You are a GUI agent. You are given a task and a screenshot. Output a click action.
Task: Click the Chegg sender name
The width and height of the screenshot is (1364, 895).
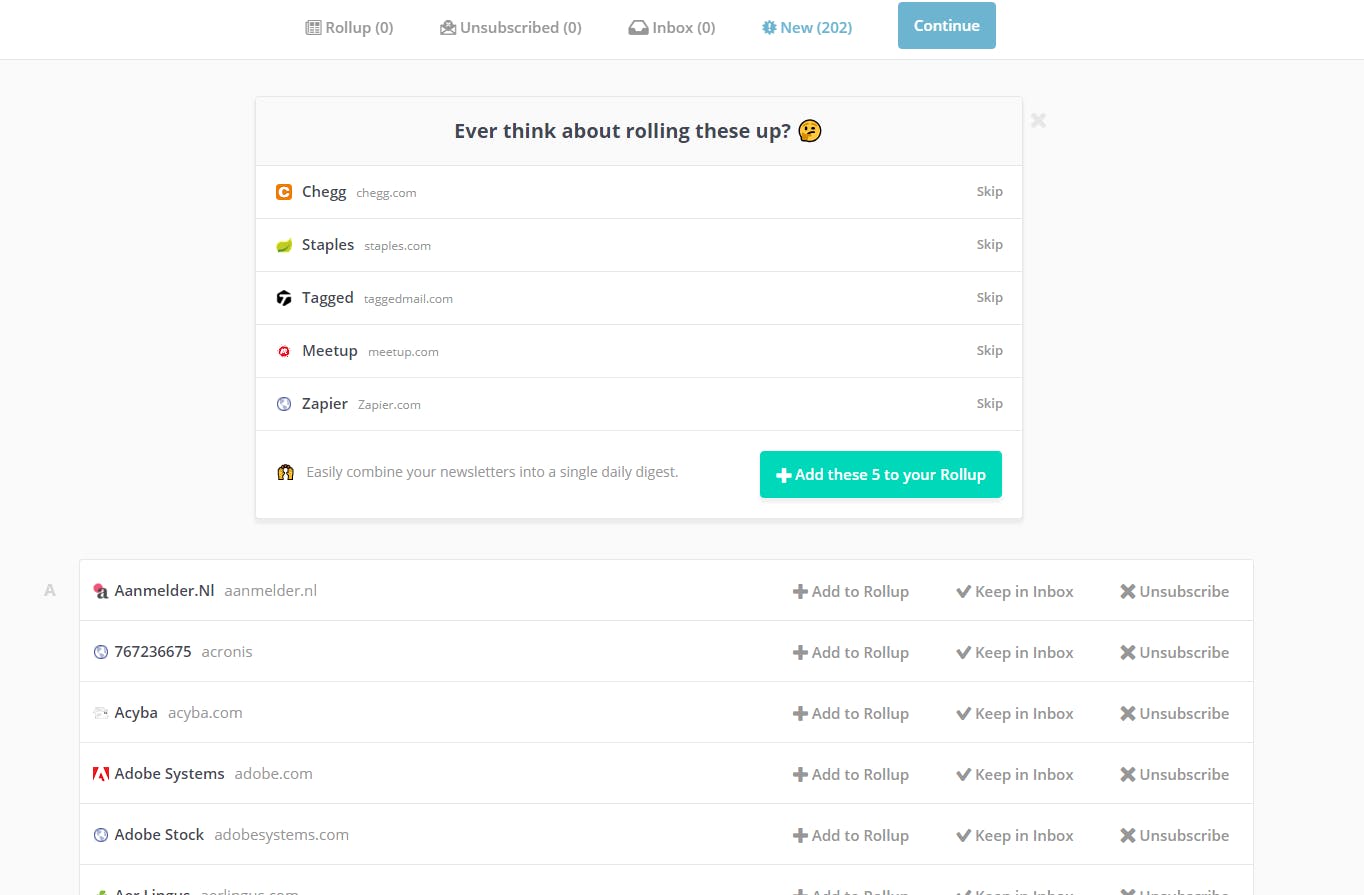[x=324, y=192]
